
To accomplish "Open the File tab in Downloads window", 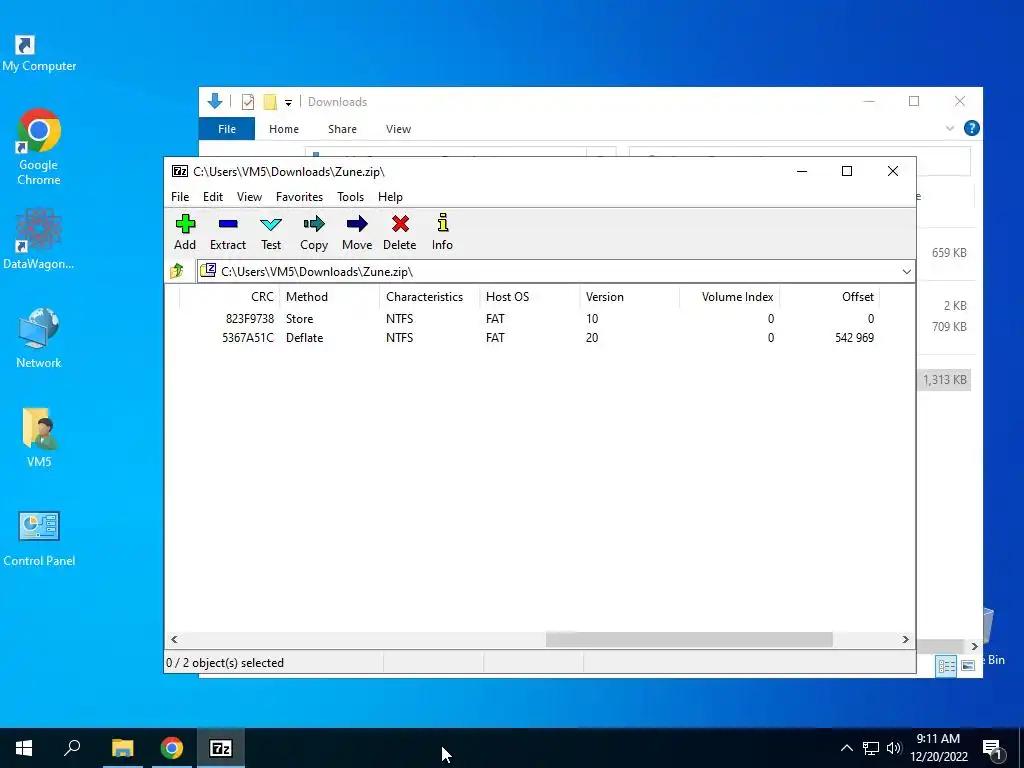I will pyautogui.click(x=227, y=129).
